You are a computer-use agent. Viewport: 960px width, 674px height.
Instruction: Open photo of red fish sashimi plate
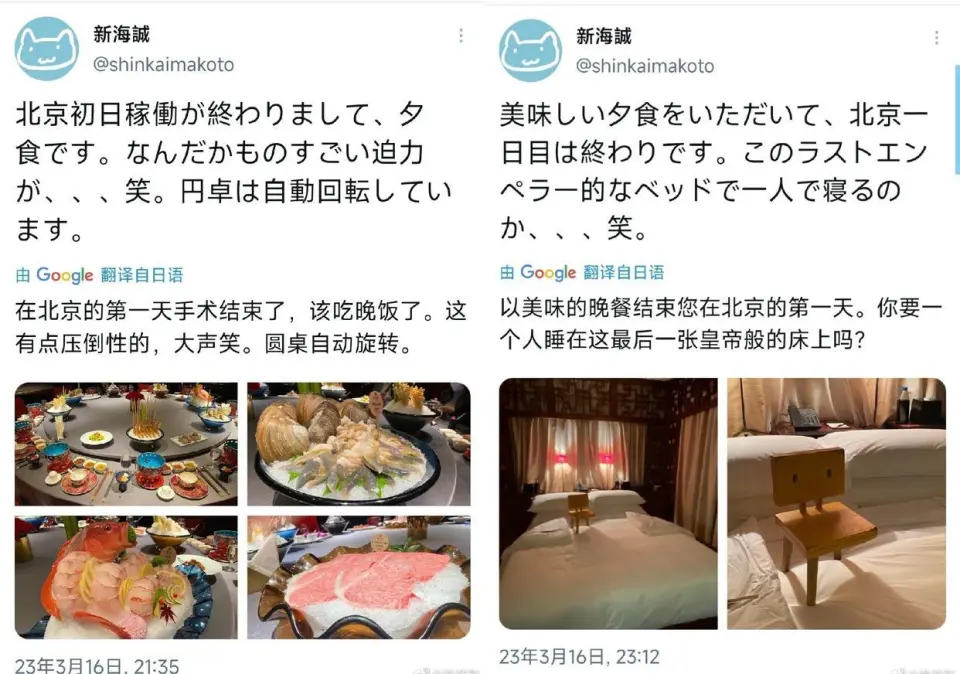pos(126,577)
